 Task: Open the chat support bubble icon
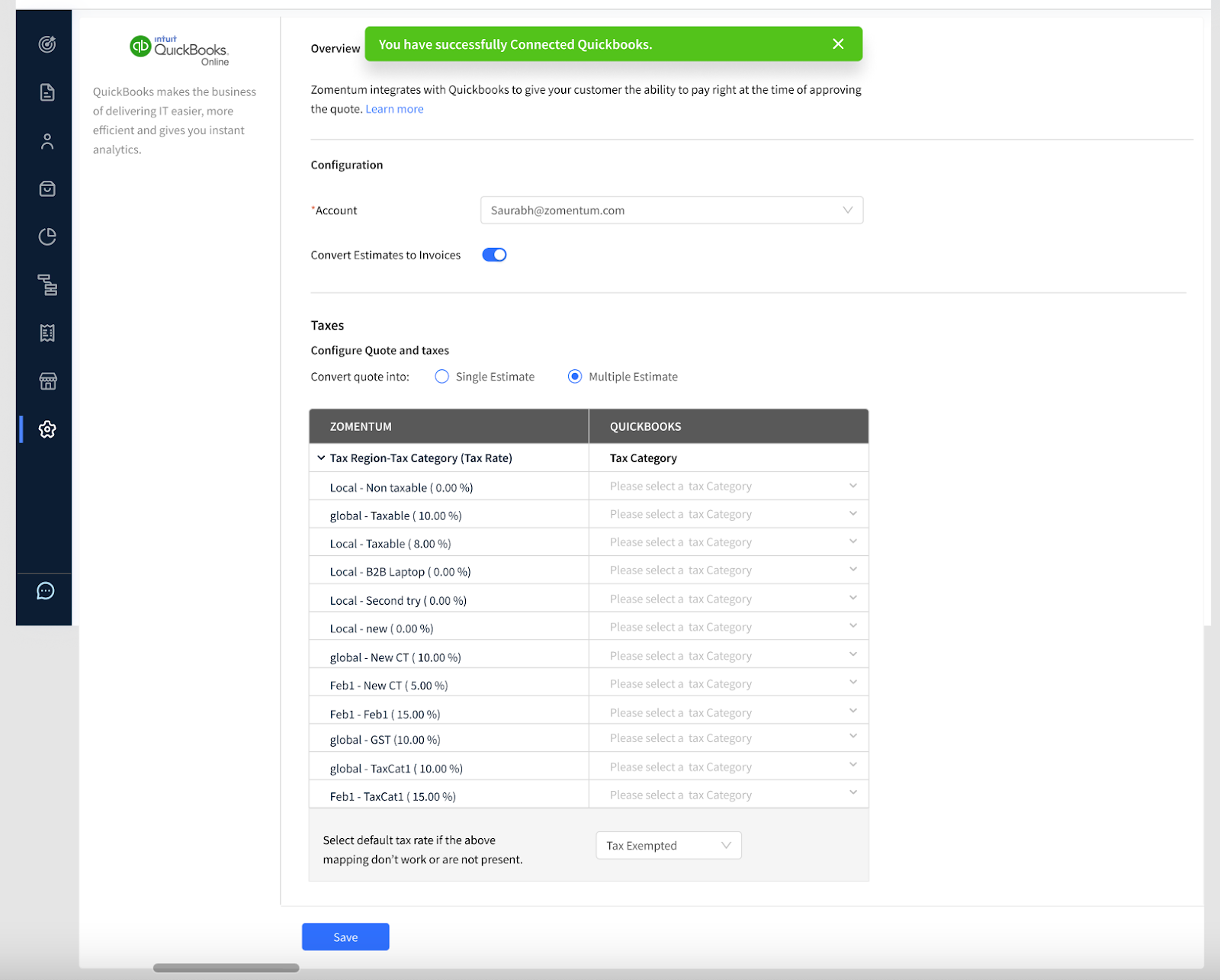pyautogui.click(x=46, y=591)
